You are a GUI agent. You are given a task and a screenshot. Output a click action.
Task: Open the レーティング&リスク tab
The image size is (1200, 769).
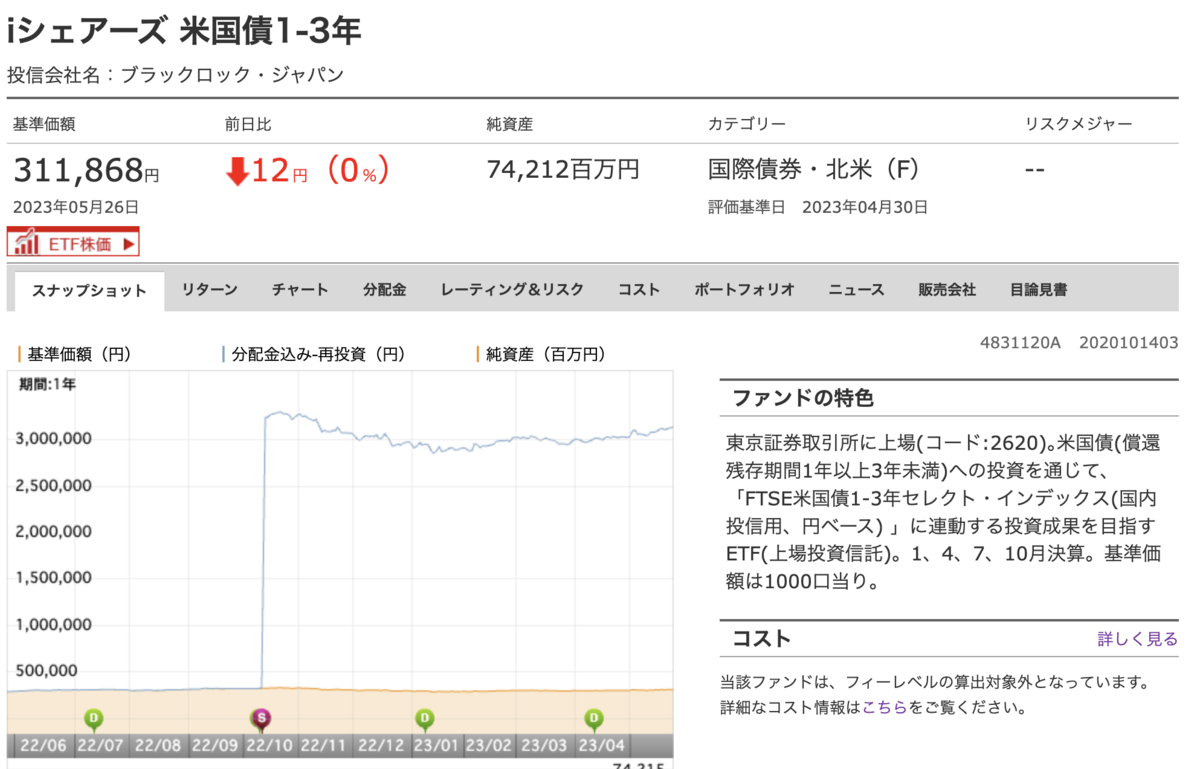(x=512, y=290)
